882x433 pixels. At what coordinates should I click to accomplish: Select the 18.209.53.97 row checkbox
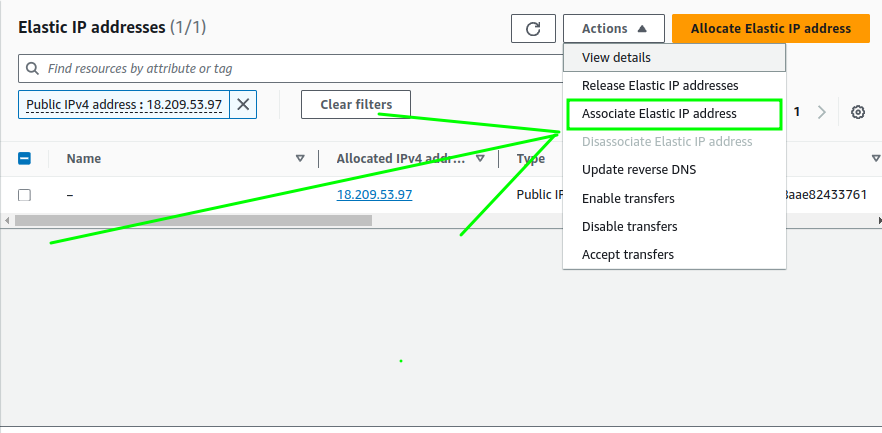(25, 195)
